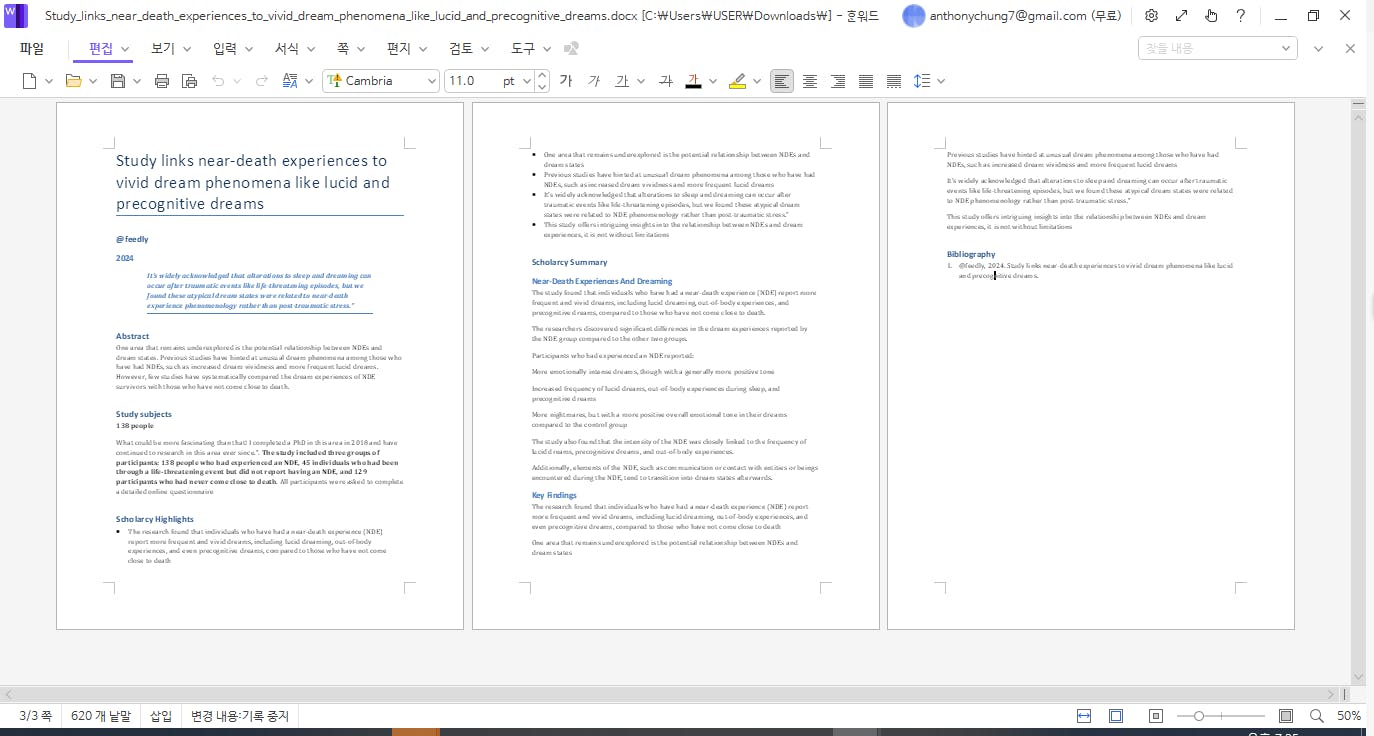This screenshot has height=736, width=1374.
Task: Open the line spacing tool
Action: (922, 81)
